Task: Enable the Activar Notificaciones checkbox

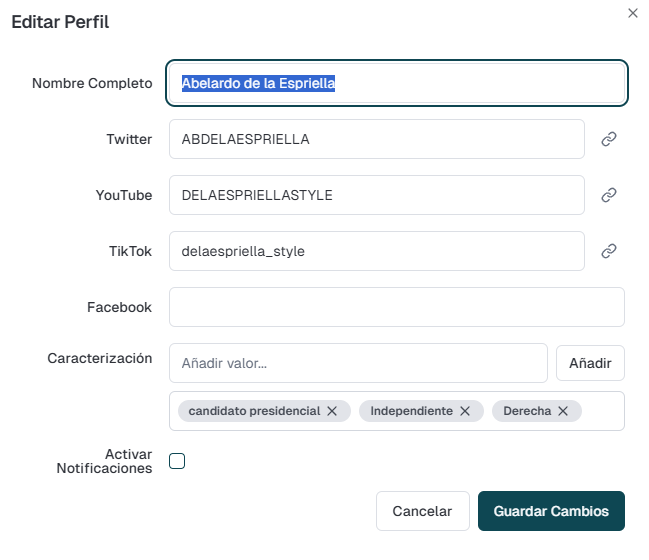Action: (x=177, y=461)
